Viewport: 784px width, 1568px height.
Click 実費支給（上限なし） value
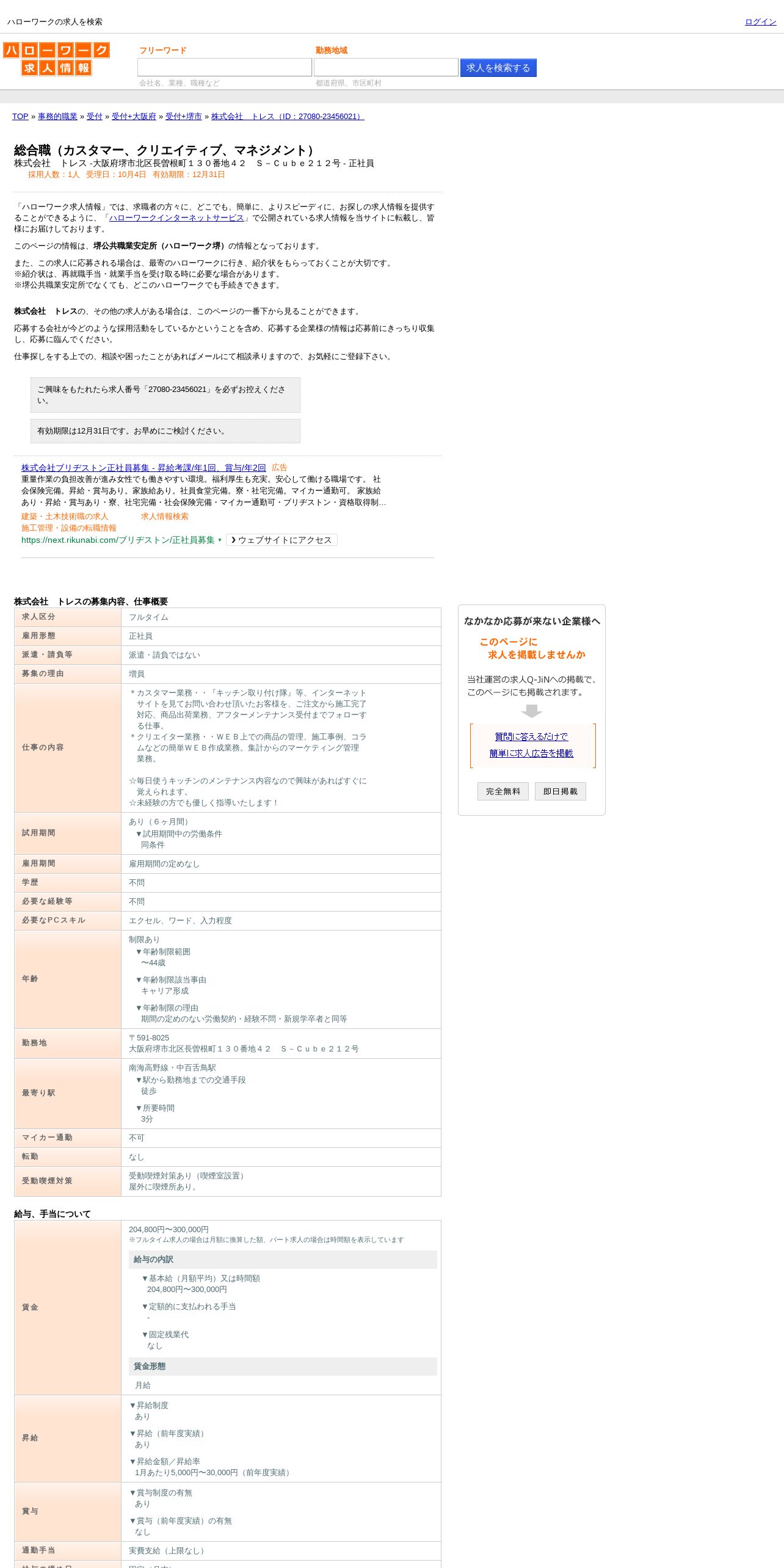tap(169, 1551)
